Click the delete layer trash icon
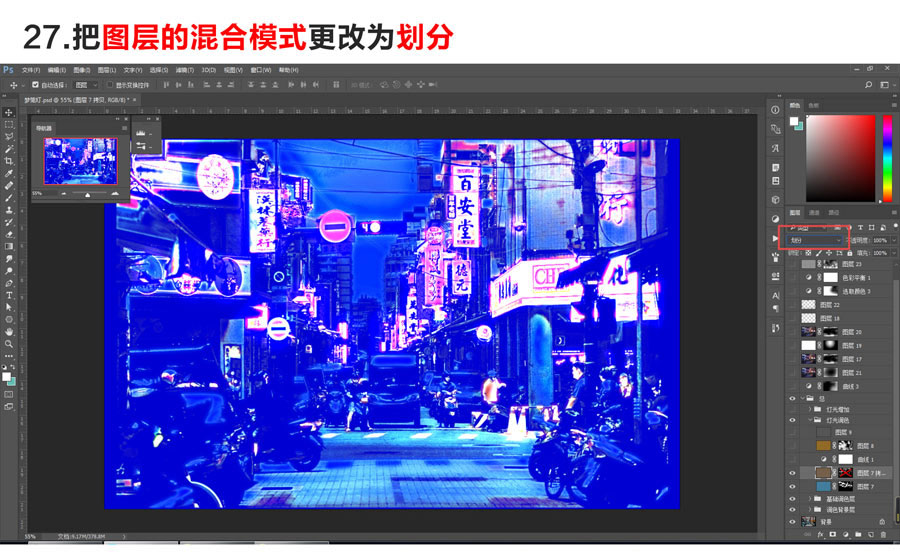Viewport: 900px width, 555px height. (883, 534)
